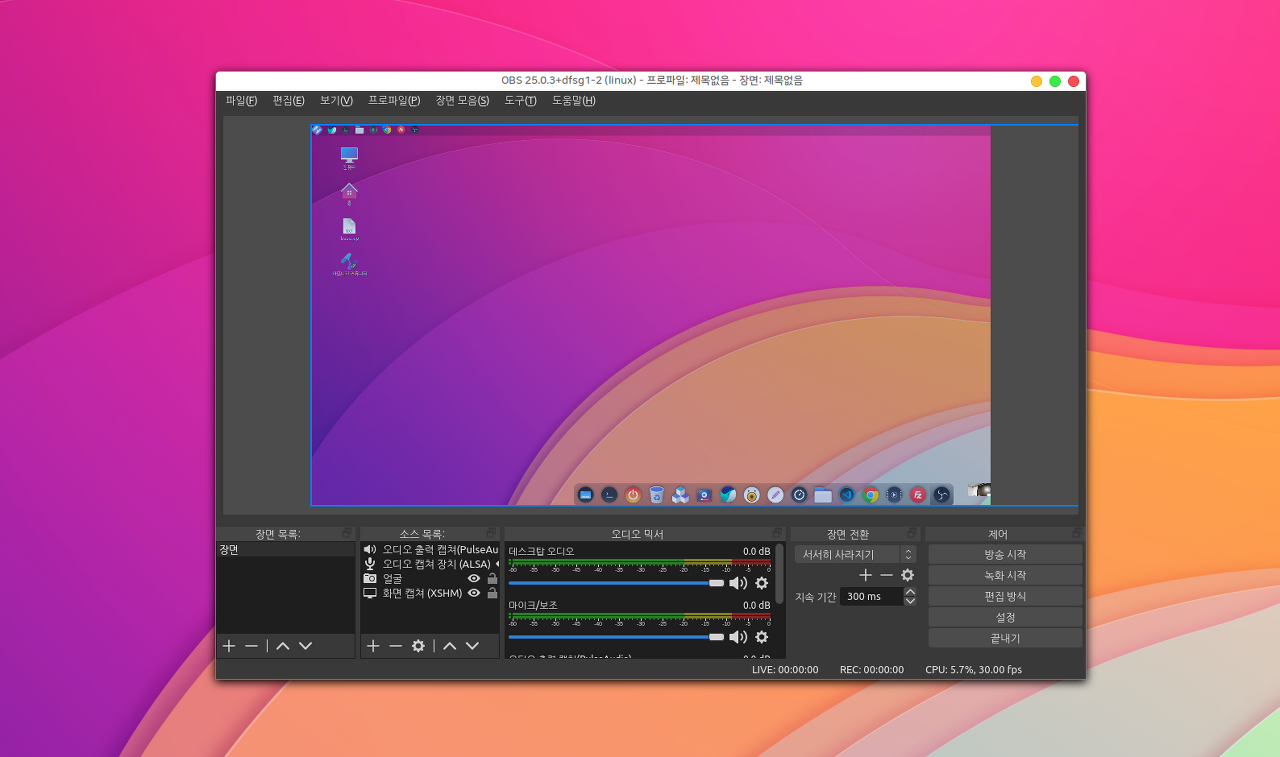Select the 화면 캡쳐 (XSHM) source row
This screenshot has width=1280, height=757.
point(430,593)
